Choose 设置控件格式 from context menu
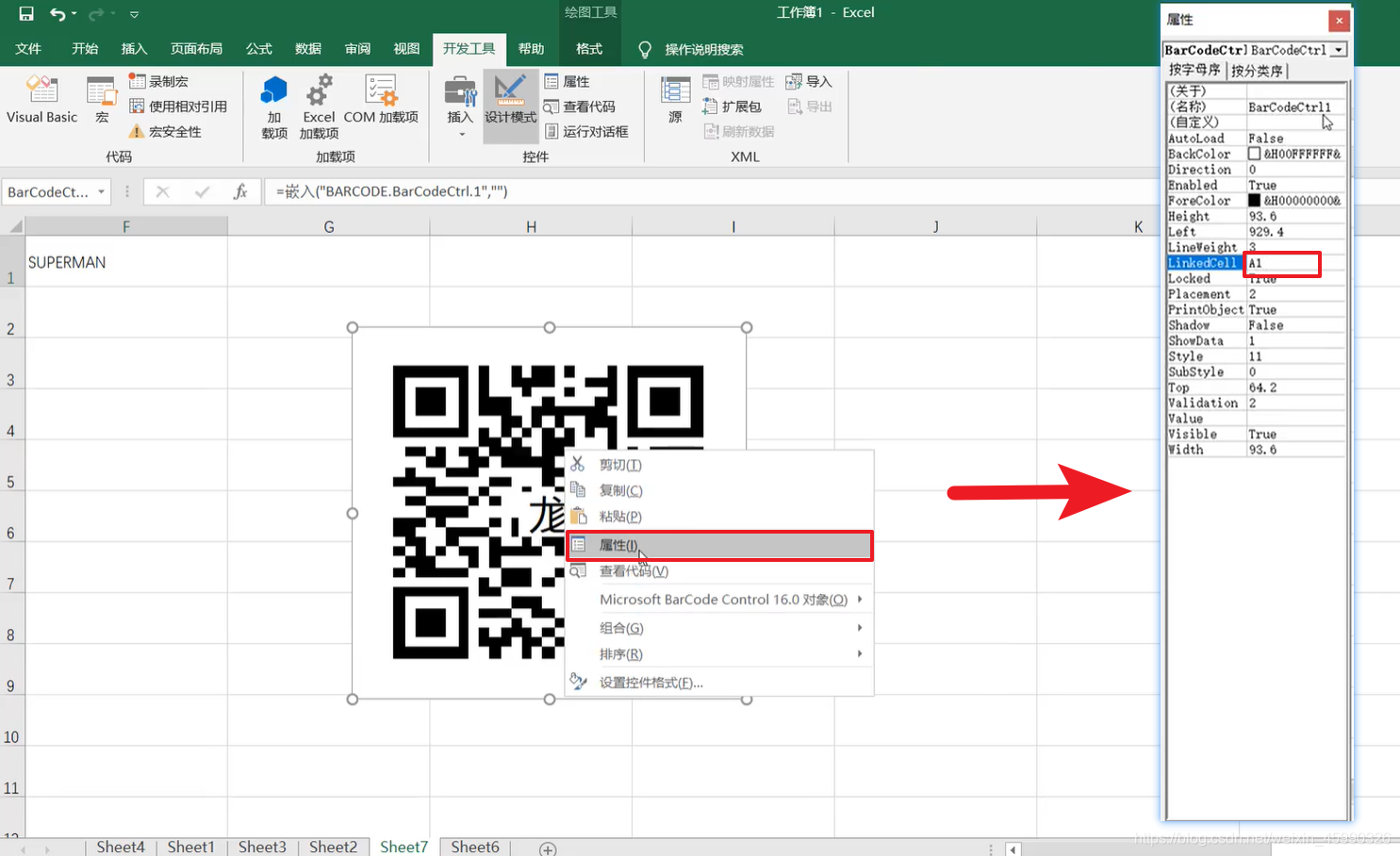1400x856 pixels. [719, 683]
